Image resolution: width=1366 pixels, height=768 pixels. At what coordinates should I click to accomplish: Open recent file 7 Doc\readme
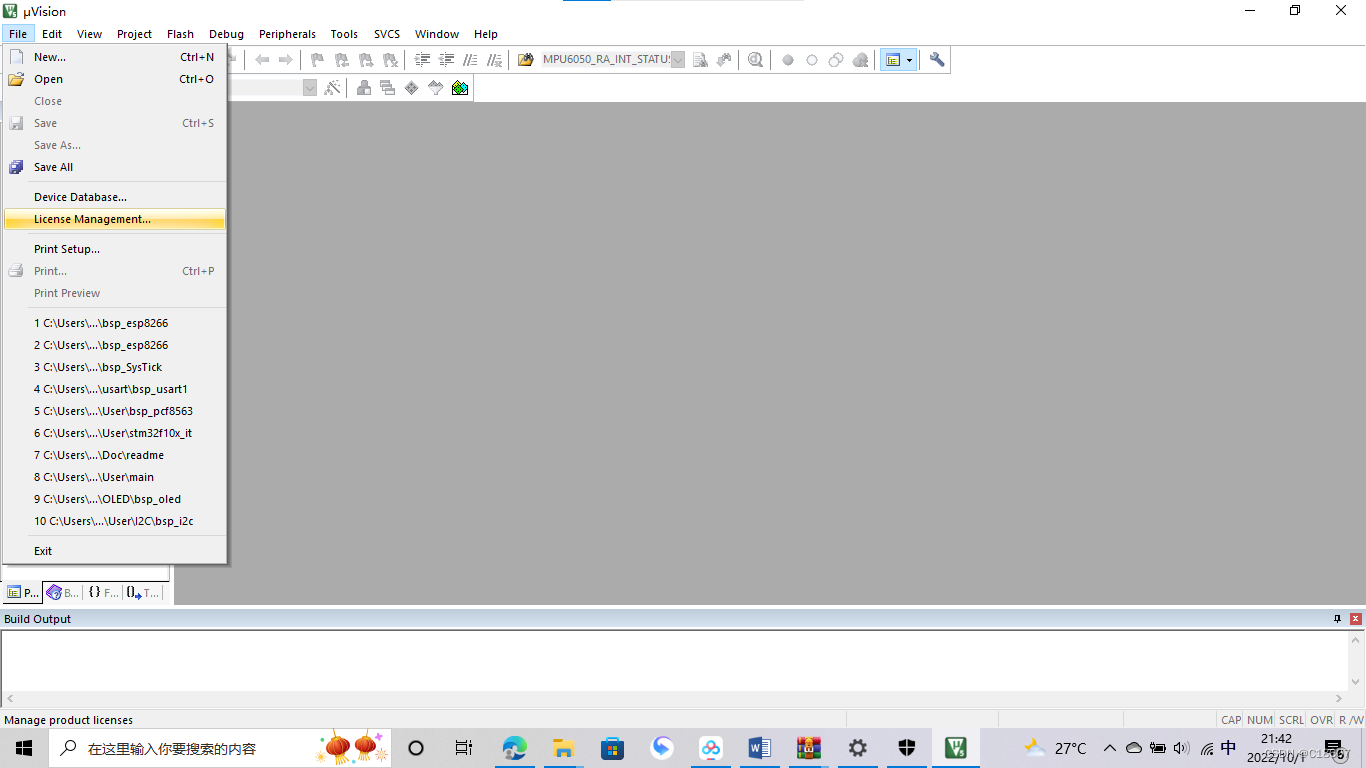(x=115, y=455)
